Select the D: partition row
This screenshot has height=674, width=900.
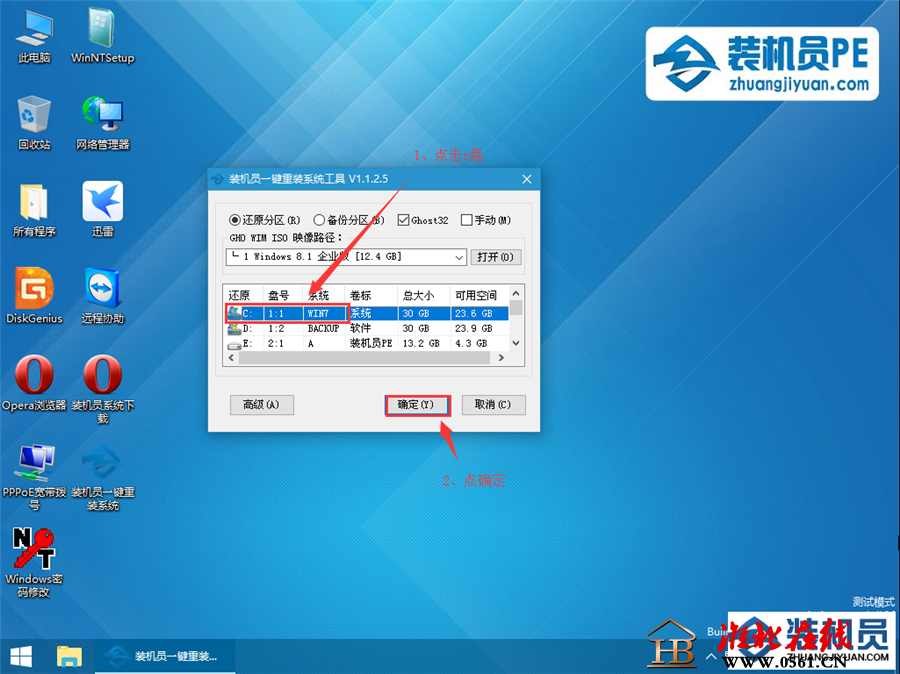(367, 328)
